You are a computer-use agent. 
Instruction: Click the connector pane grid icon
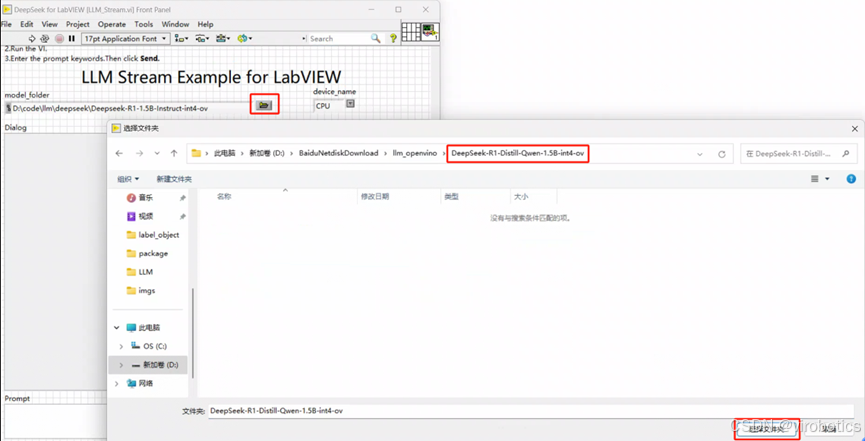point(410,33)
